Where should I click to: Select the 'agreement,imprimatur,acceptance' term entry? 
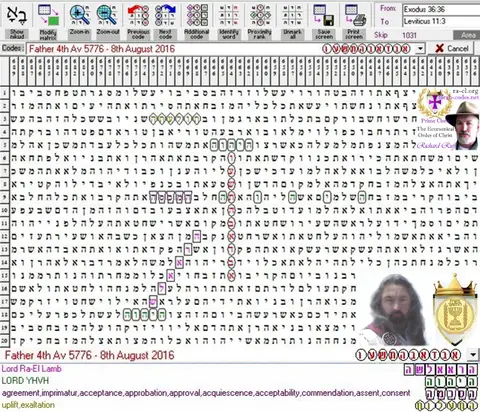pyautogui.click(x=206, y=393)
